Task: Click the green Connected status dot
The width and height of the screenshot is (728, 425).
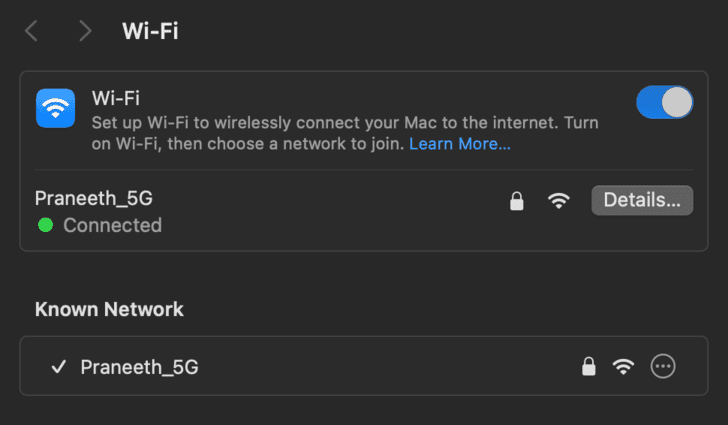Action: (45, 225)
